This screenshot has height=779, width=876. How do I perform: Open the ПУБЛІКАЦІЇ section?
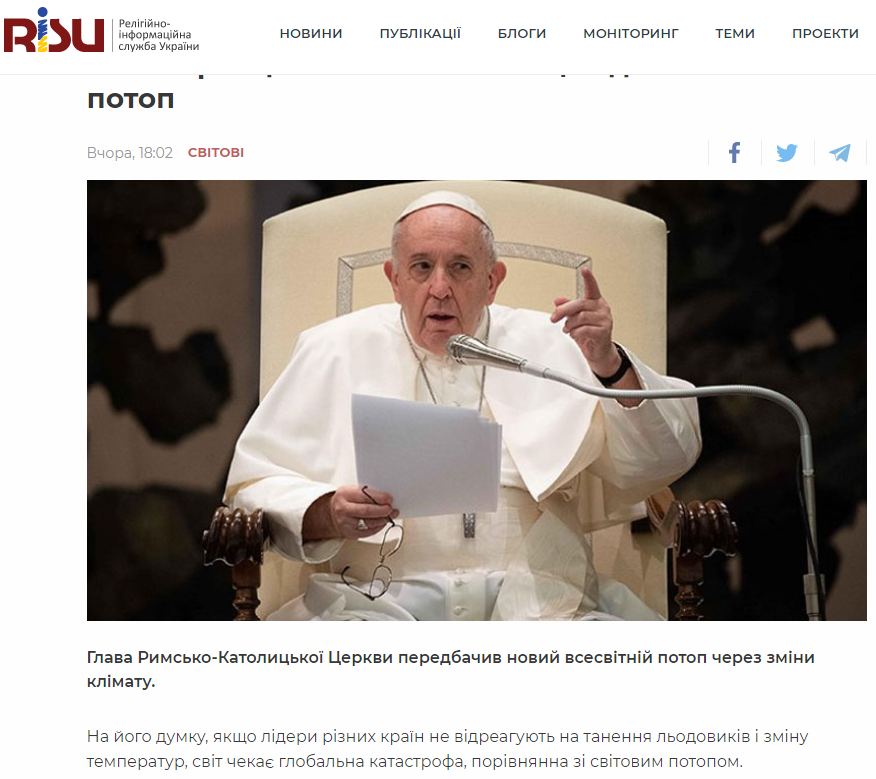point(420,34)
